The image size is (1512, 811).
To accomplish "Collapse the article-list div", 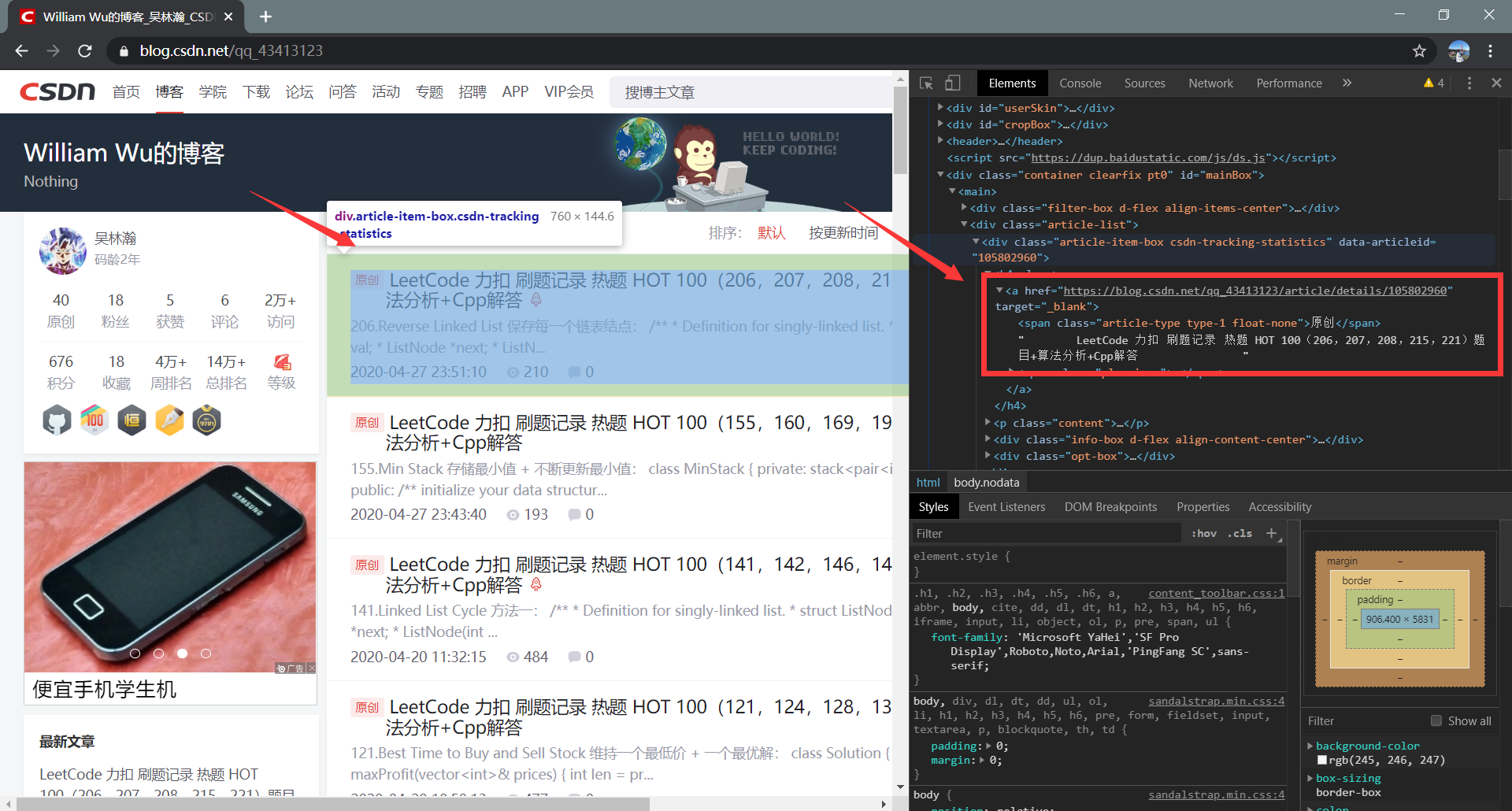I will [964, 224].
